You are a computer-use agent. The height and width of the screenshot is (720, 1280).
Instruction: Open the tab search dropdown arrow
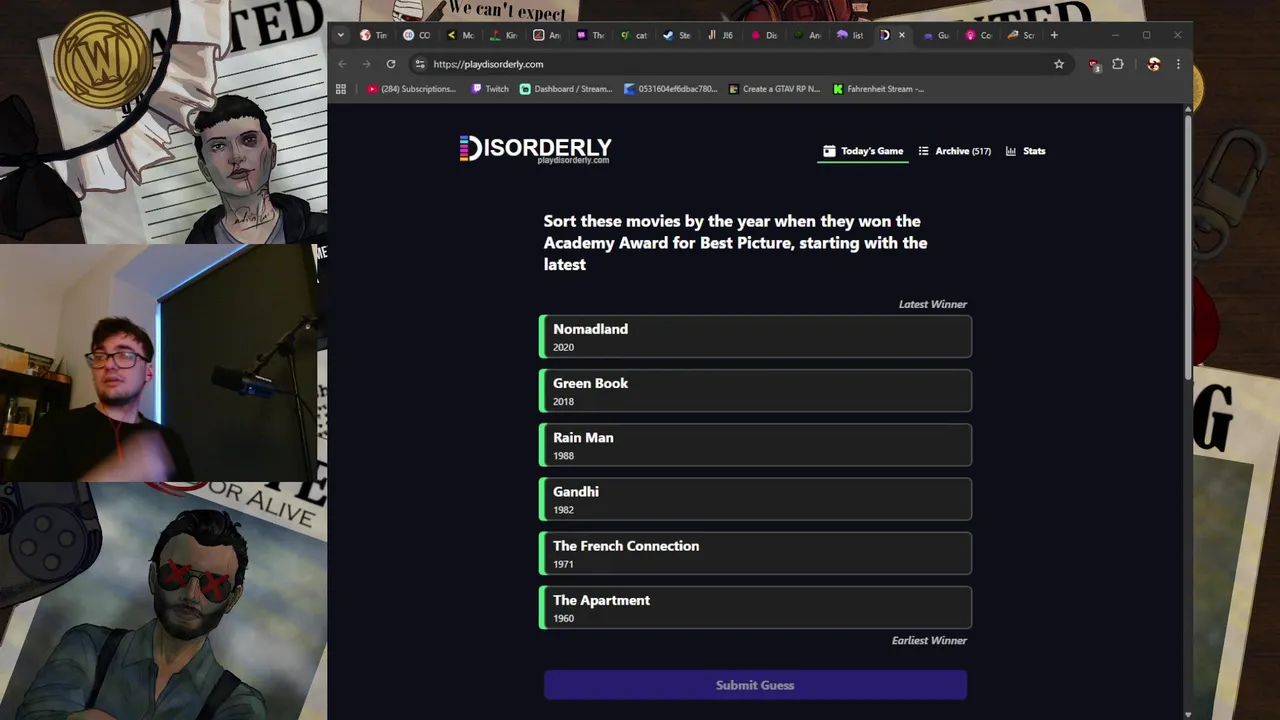click(340, 35)
